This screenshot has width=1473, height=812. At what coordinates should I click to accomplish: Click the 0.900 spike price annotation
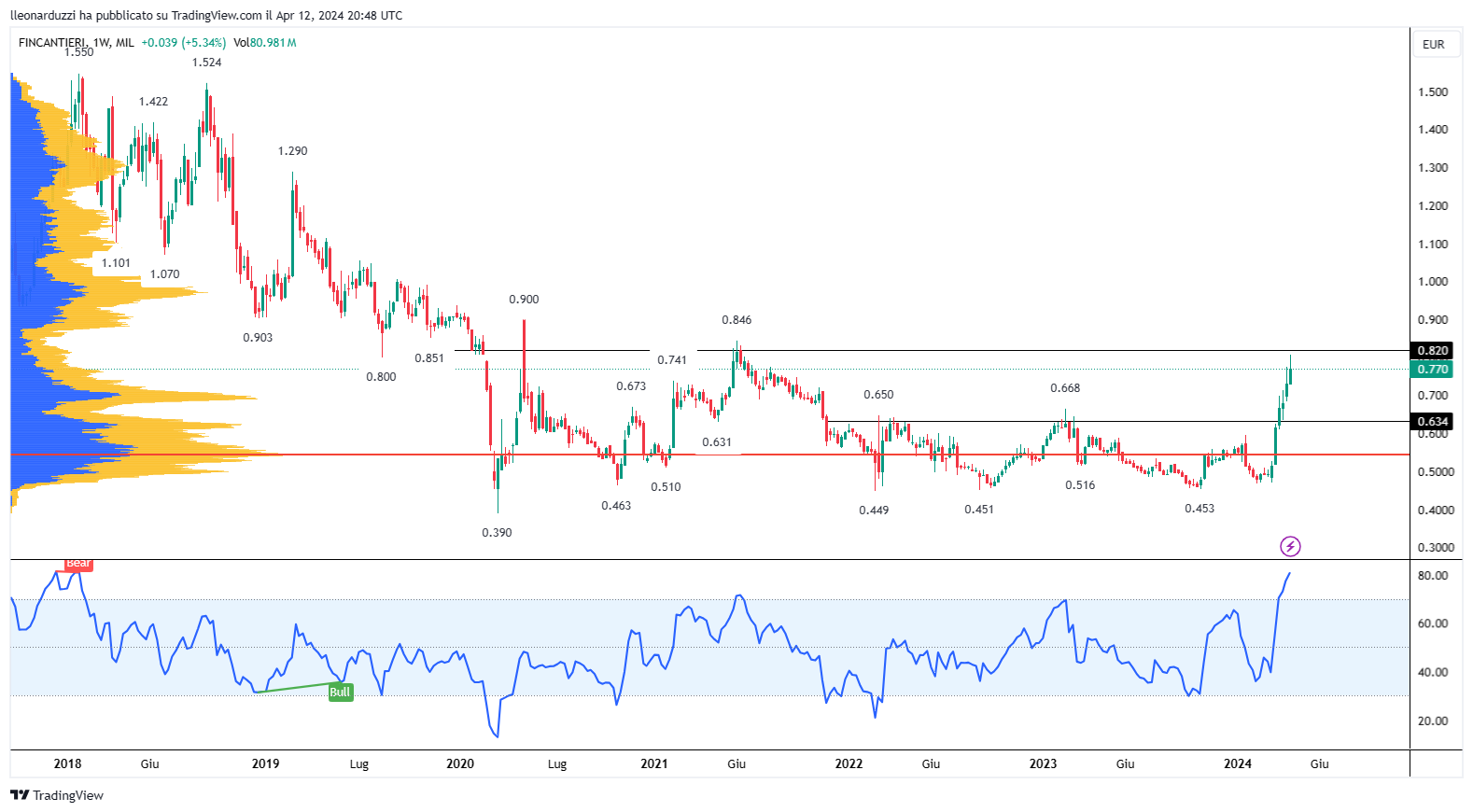[x=524, y=300]
